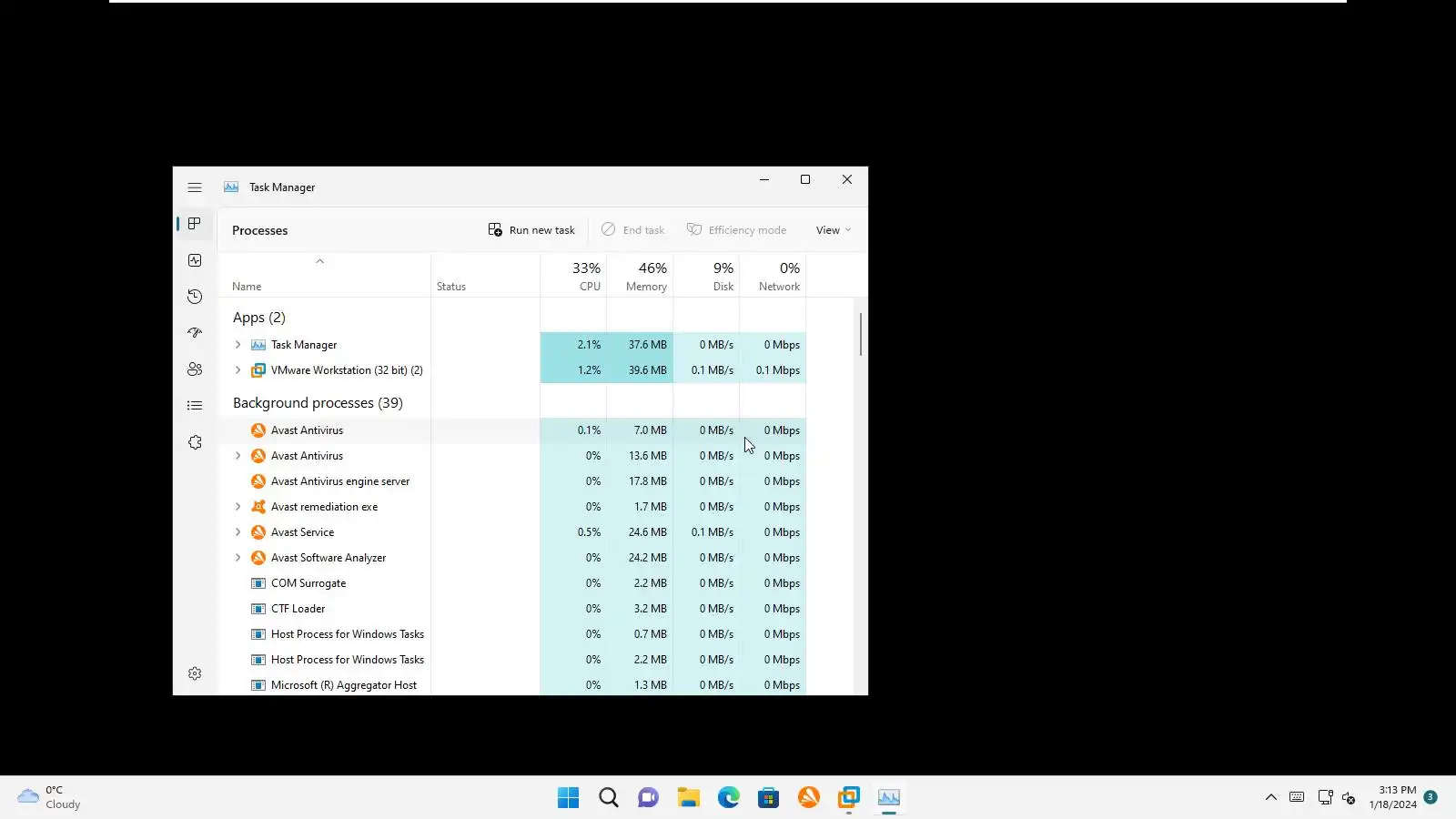The image size is (1456, 819).
Task: Switch to the Processes page in sidebar
Action: click(x=195, y=224)
